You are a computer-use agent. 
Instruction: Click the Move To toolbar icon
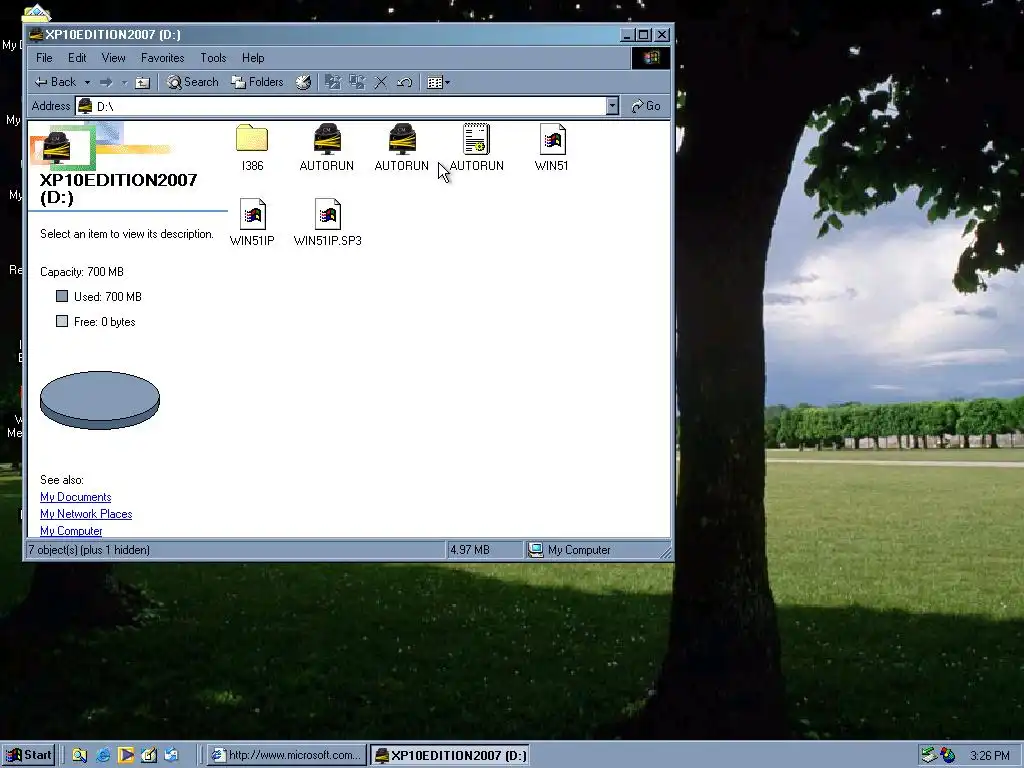(x=333, y=82)
